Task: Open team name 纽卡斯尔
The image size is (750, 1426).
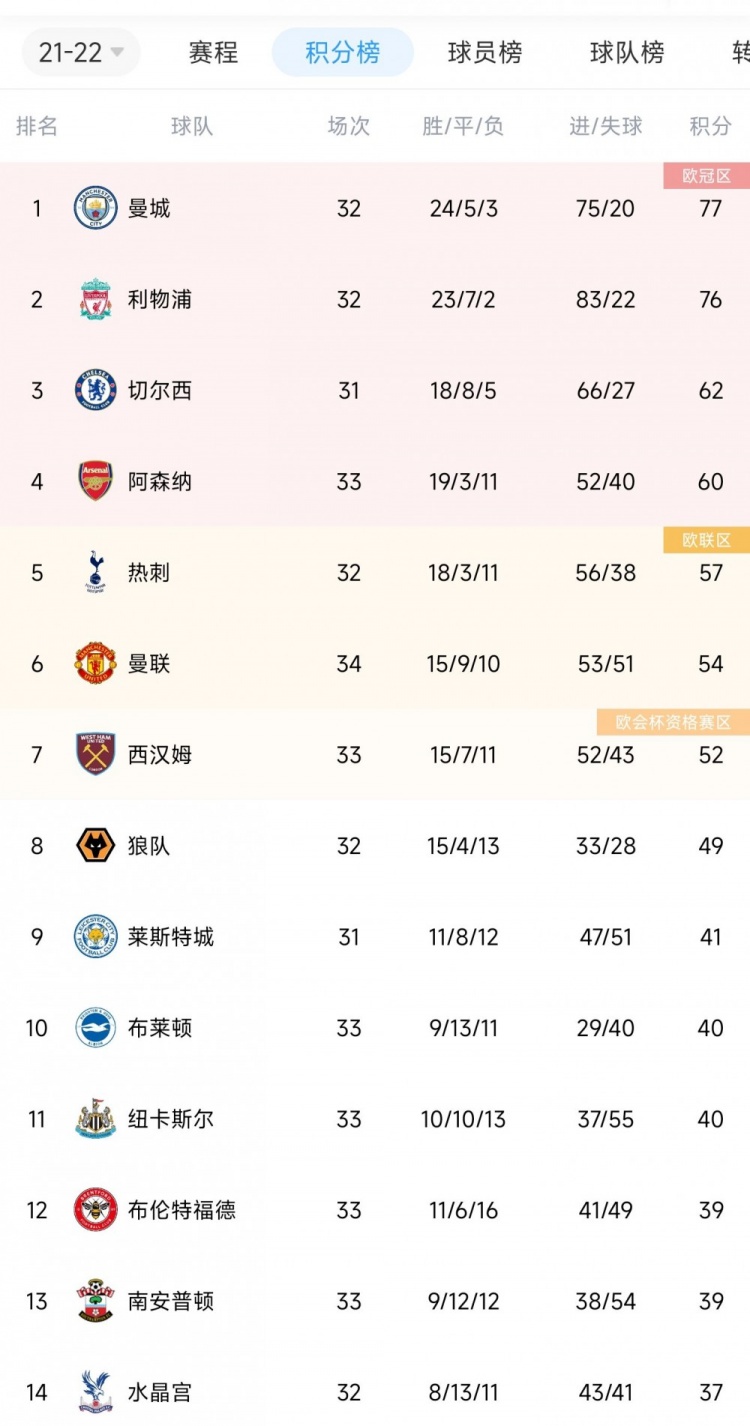Action: (171, 1119)
